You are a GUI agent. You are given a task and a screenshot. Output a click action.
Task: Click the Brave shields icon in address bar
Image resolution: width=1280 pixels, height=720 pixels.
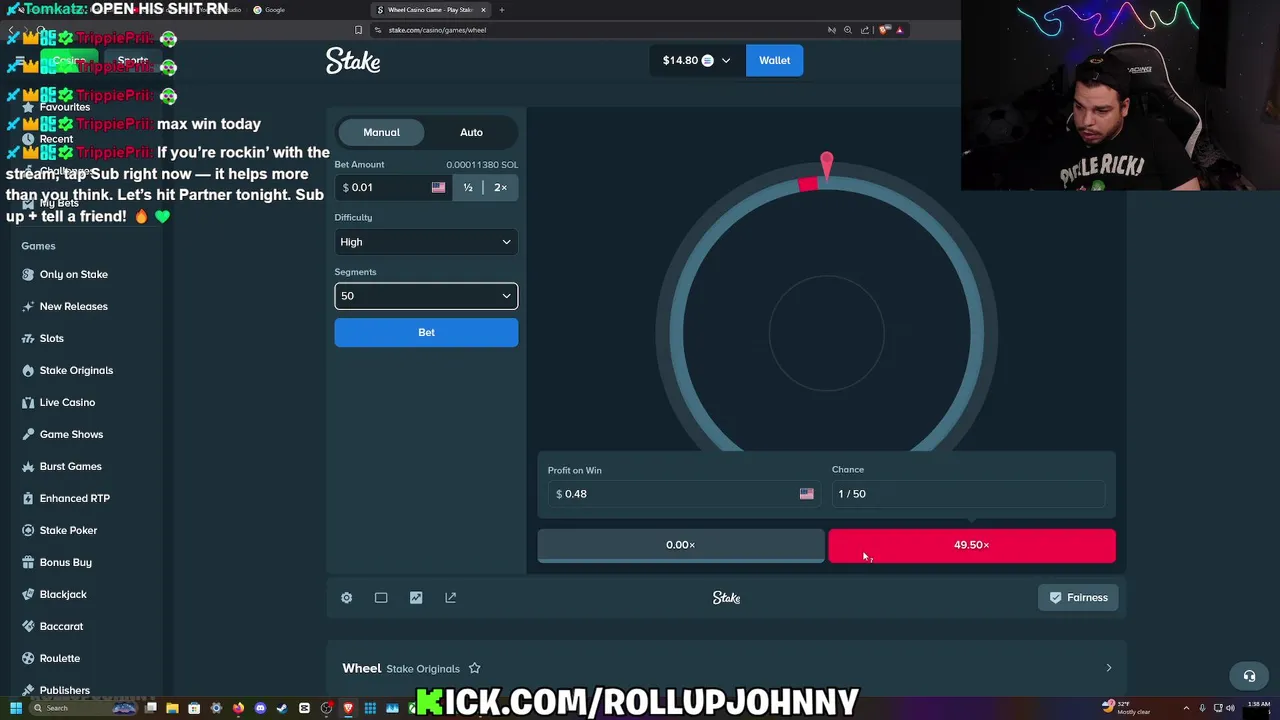point(883,30)
